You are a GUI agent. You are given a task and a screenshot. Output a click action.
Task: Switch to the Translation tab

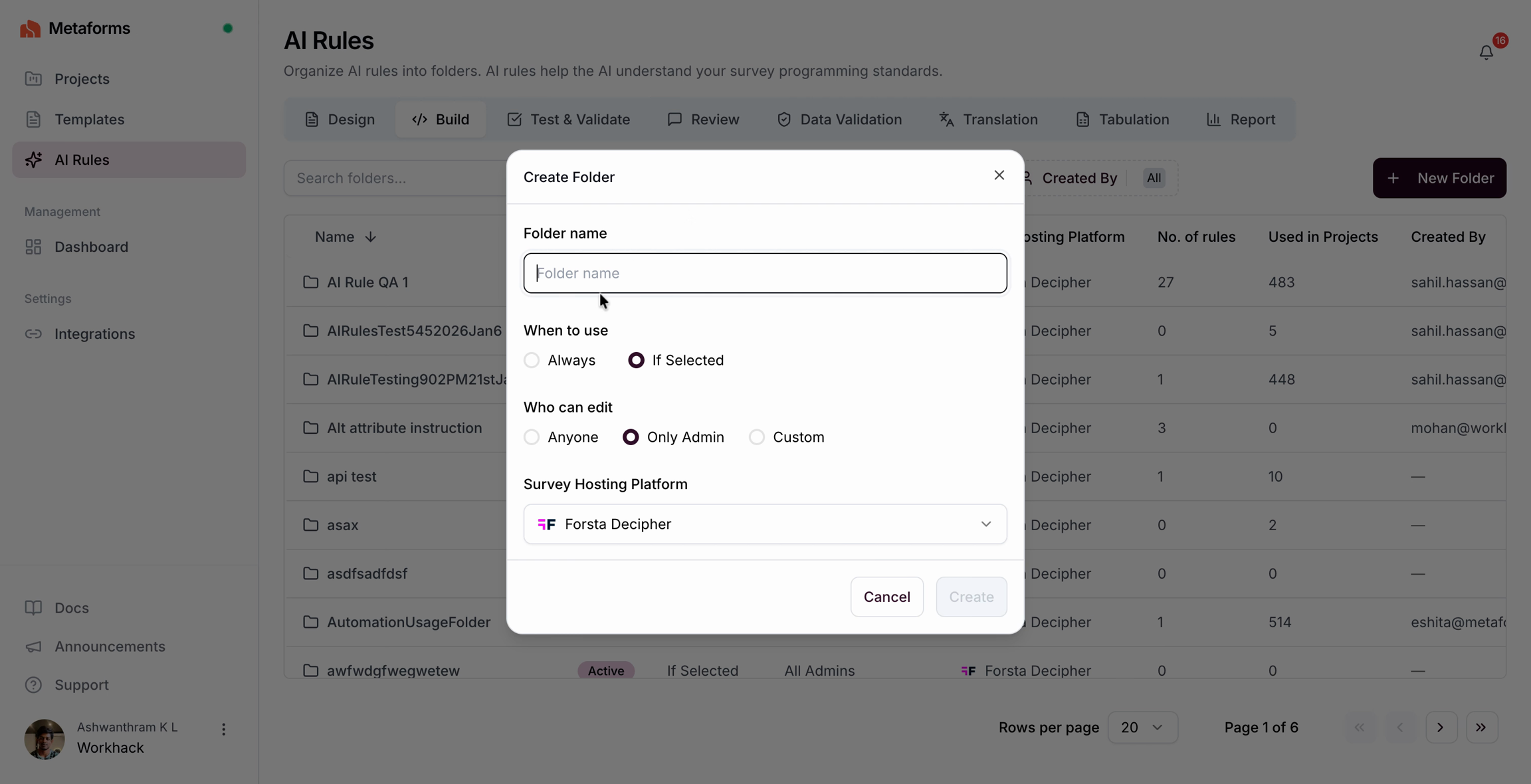point(988,120)
